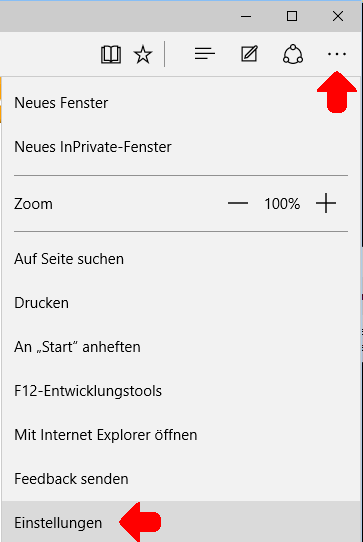
Task: Maximize the browser window
Action: point(292,16)
